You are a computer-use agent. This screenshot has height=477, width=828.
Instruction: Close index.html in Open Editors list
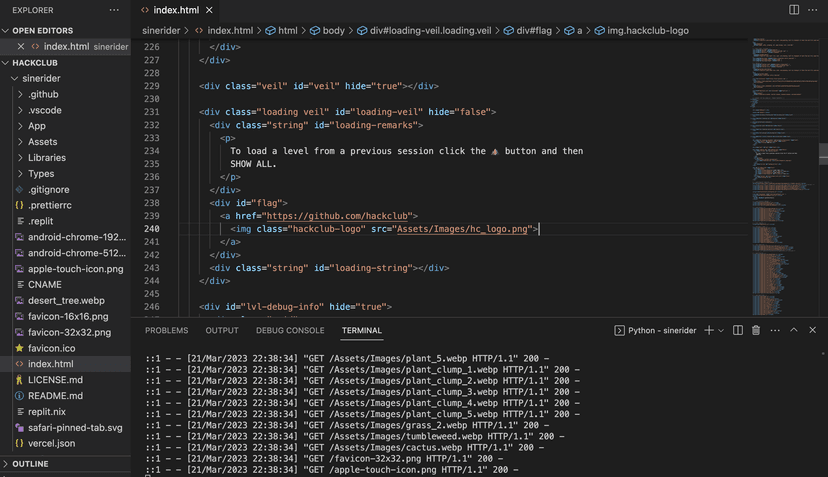22,46
